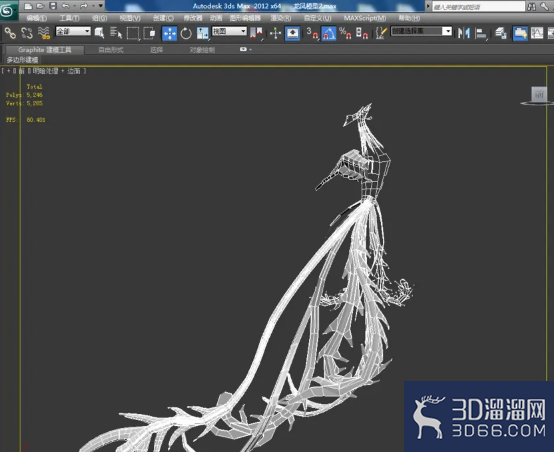Switch to the 选择 ribbon tab
554x452 pixels.
[x=156, y=50]
